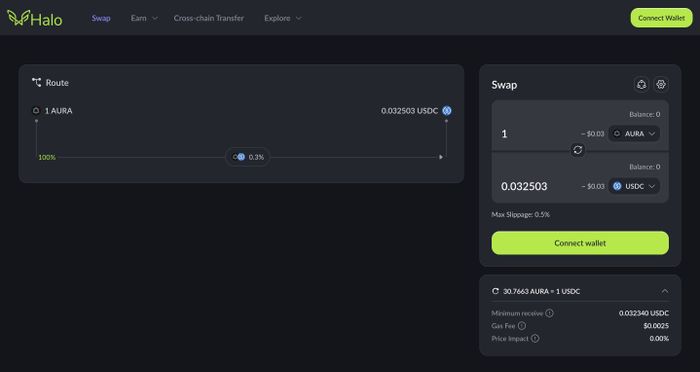Expand the Explore menu
The width and height of the screenshot is (700, 372).
click(x=283, y=18)
